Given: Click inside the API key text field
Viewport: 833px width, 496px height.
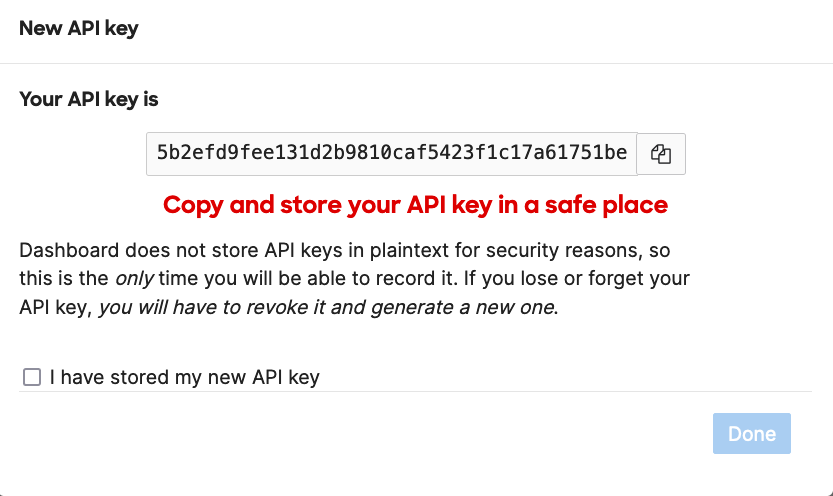Looking at the screenshot, I should pos(391,154).
